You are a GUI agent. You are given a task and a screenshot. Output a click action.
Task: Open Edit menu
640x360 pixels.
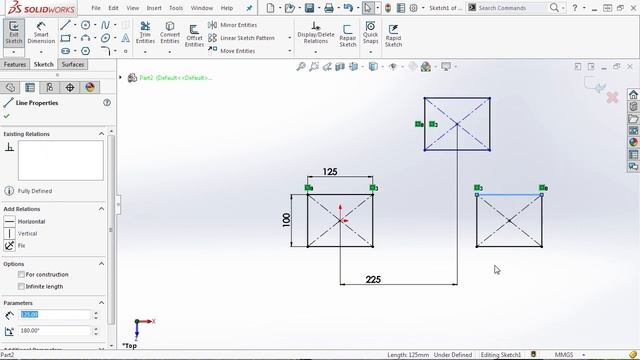point(113,8)
